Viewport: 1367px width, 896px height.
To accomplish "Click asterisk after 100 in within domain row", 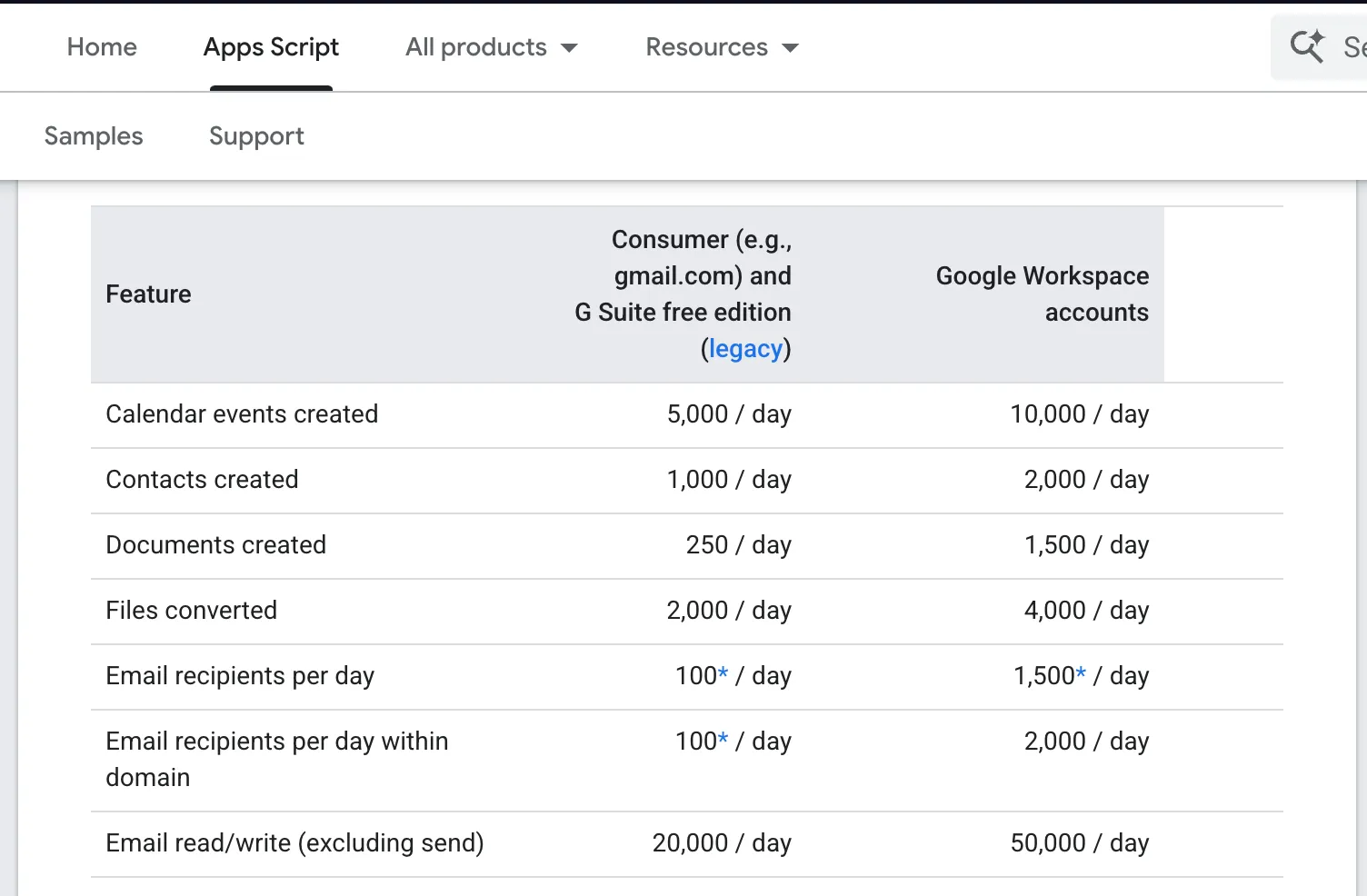I will pos(723,739).
